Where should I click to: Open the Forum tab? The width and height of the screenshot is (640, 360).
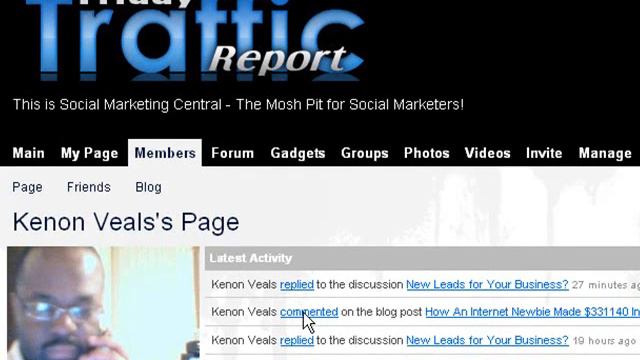(x=232, y=153)
